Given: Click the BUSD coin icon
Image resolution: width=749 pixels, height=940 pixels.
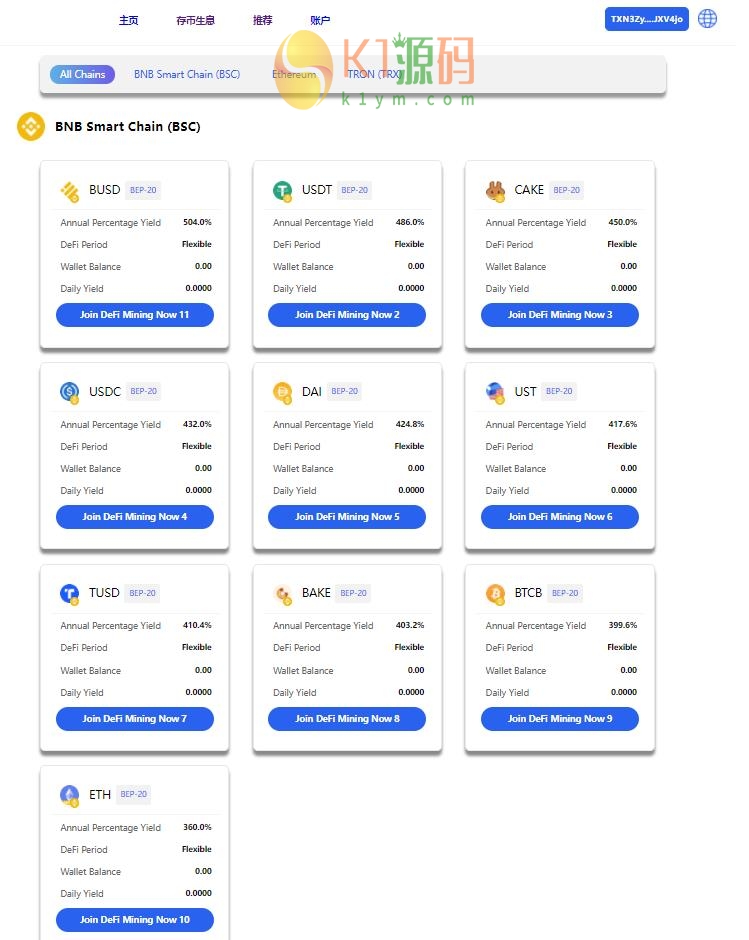Looking at the screenshot, I should [x=69, y=190].
